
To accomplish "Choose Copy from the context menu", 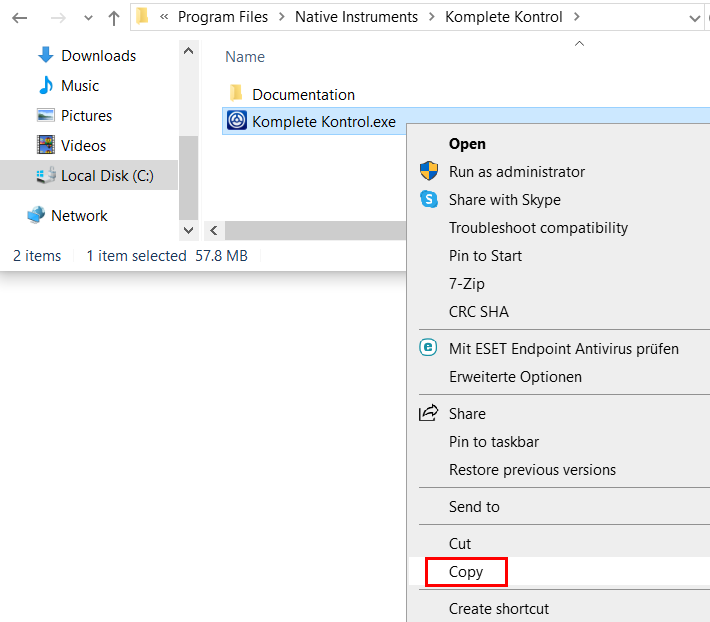I will [x=466, y=572].
